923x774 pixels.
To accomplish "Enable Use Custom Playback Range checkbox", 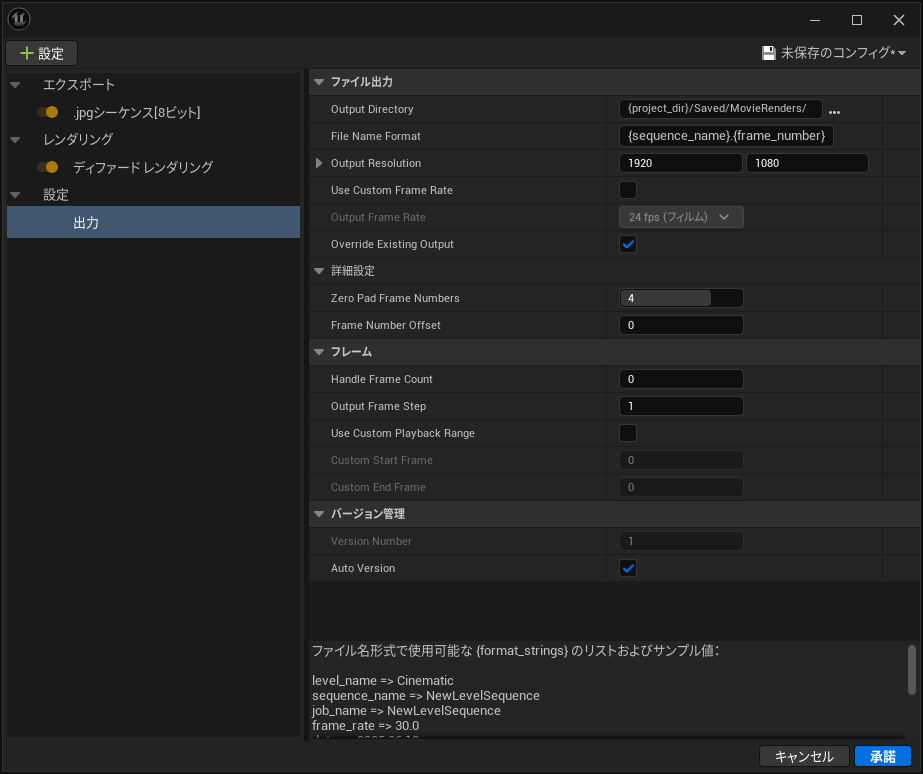I will pos(628,433).
